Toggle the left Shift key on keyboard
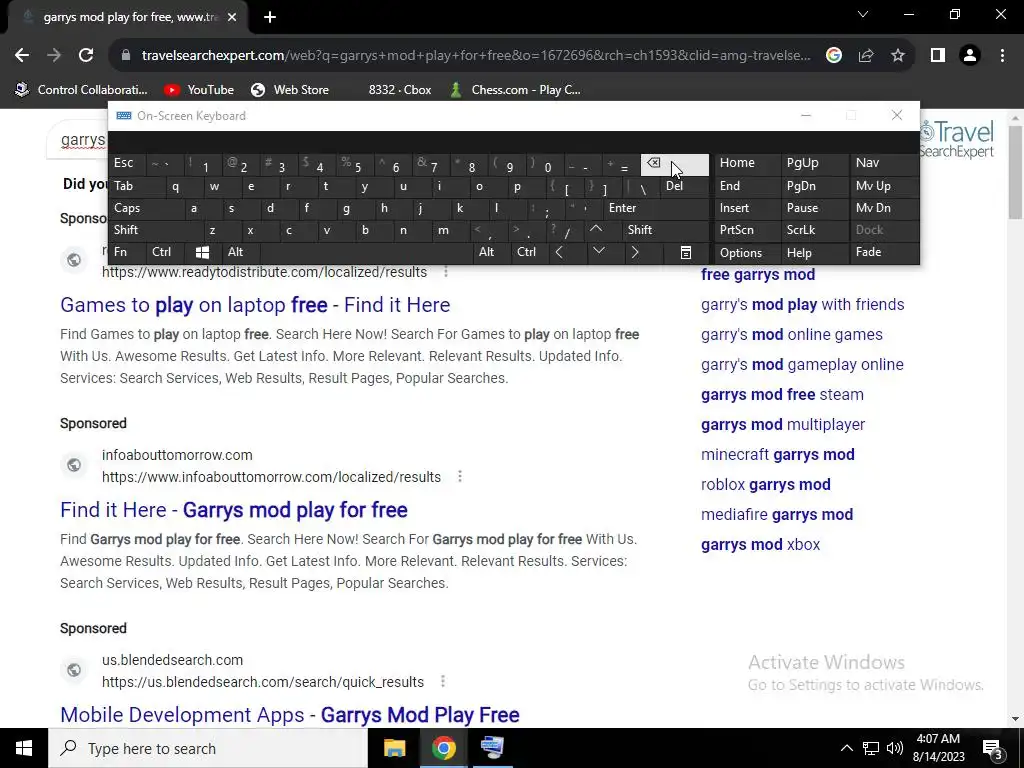 [x=149, y=230]
